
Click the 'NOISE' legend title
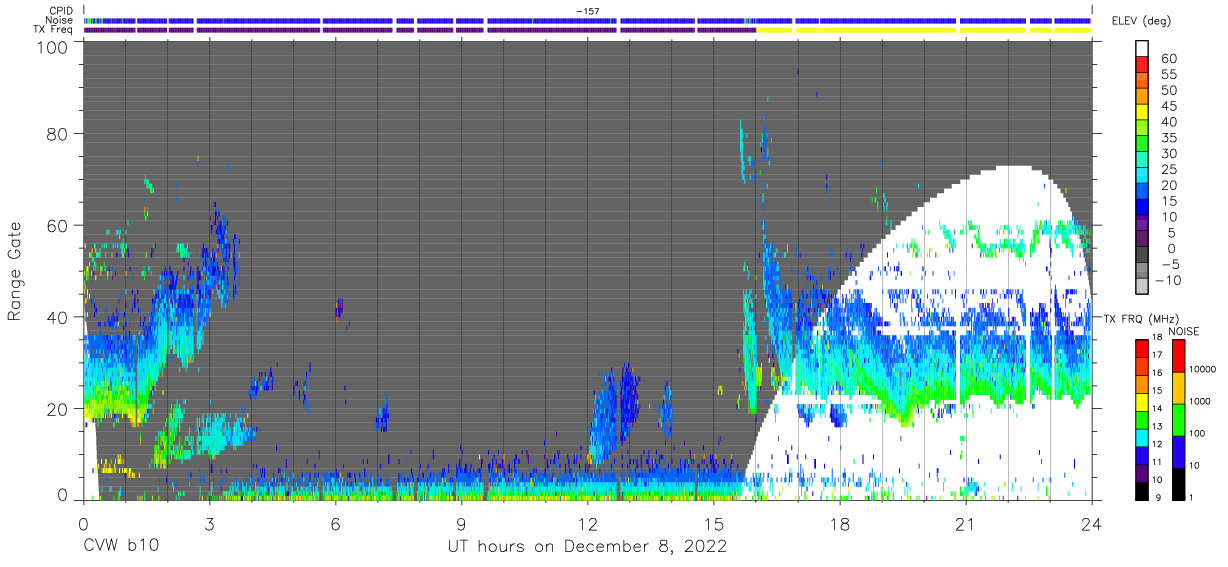tap(1185, 331)
